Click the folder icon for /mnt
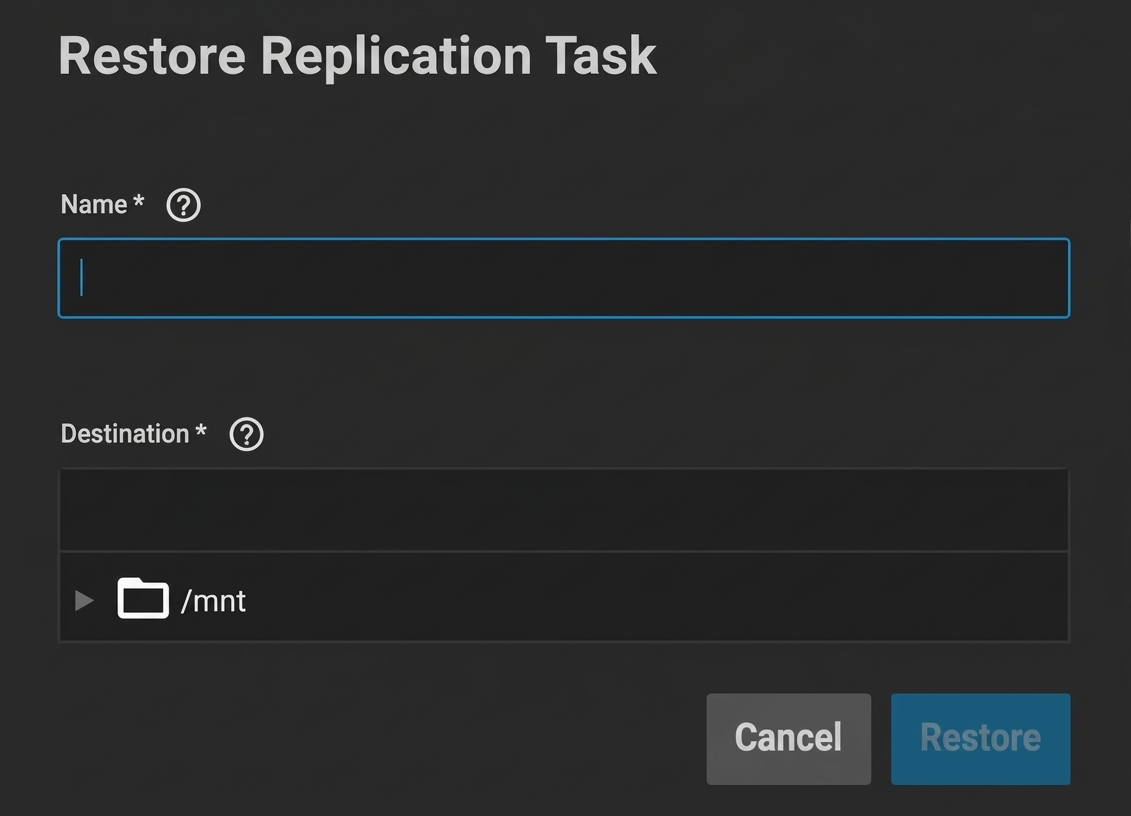1131x816 pixels. (143, 598)
